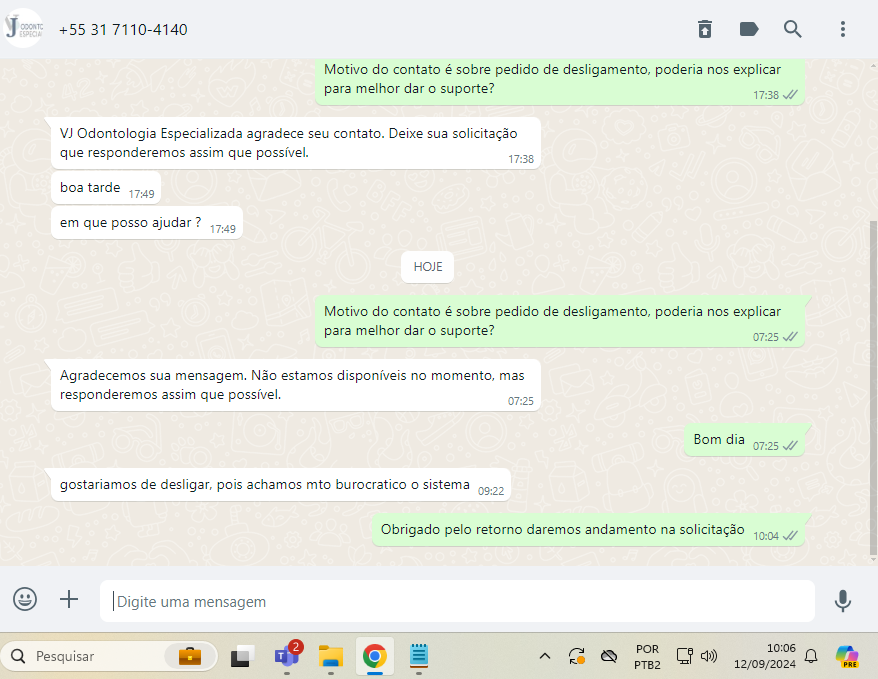Select the "VJ Odontologia Especializada agradece" message
Viewport: 878px width, 679px height.
(296, 143)
